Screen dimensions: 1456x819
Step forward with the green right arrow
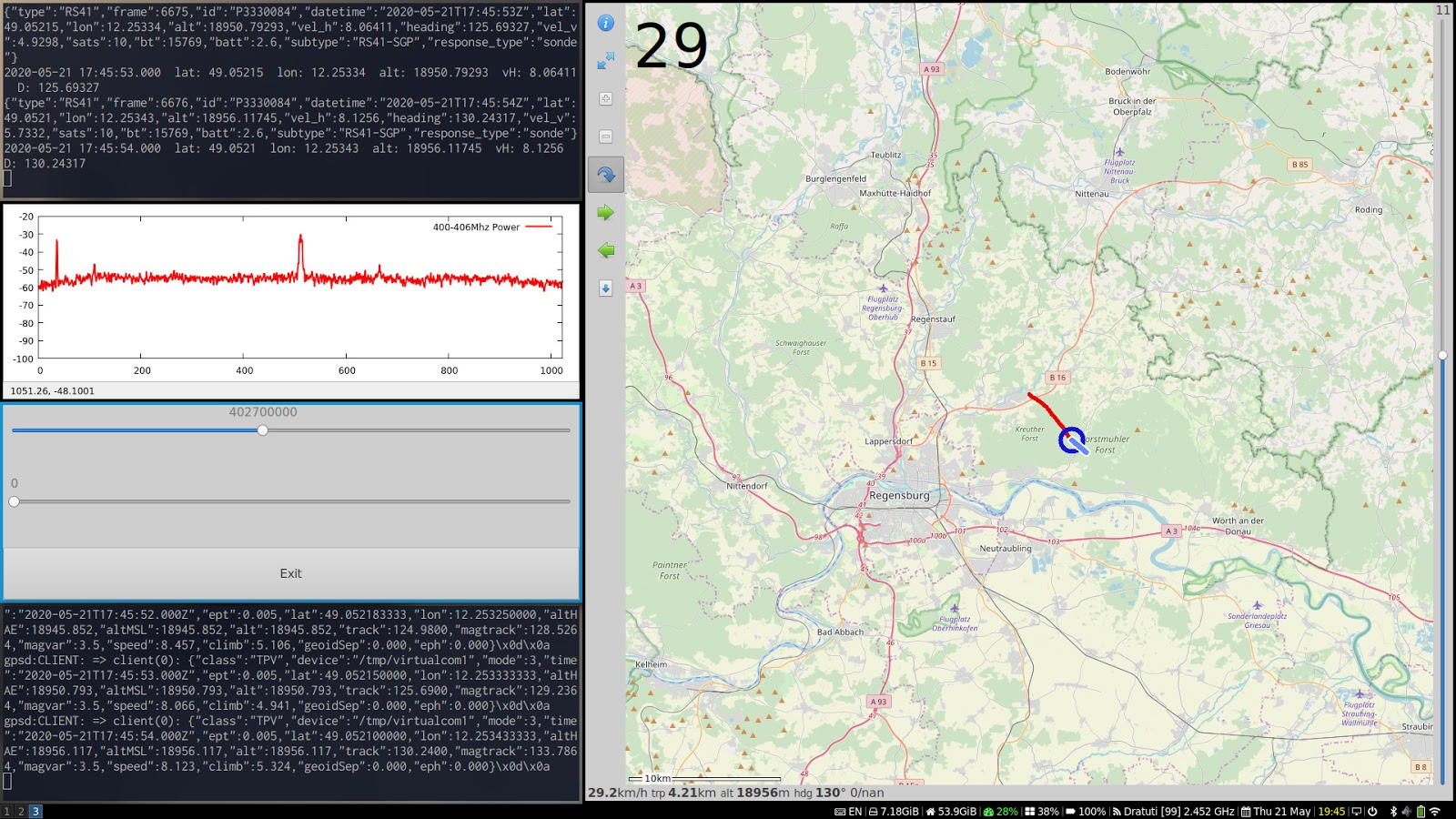coord(605,210)
